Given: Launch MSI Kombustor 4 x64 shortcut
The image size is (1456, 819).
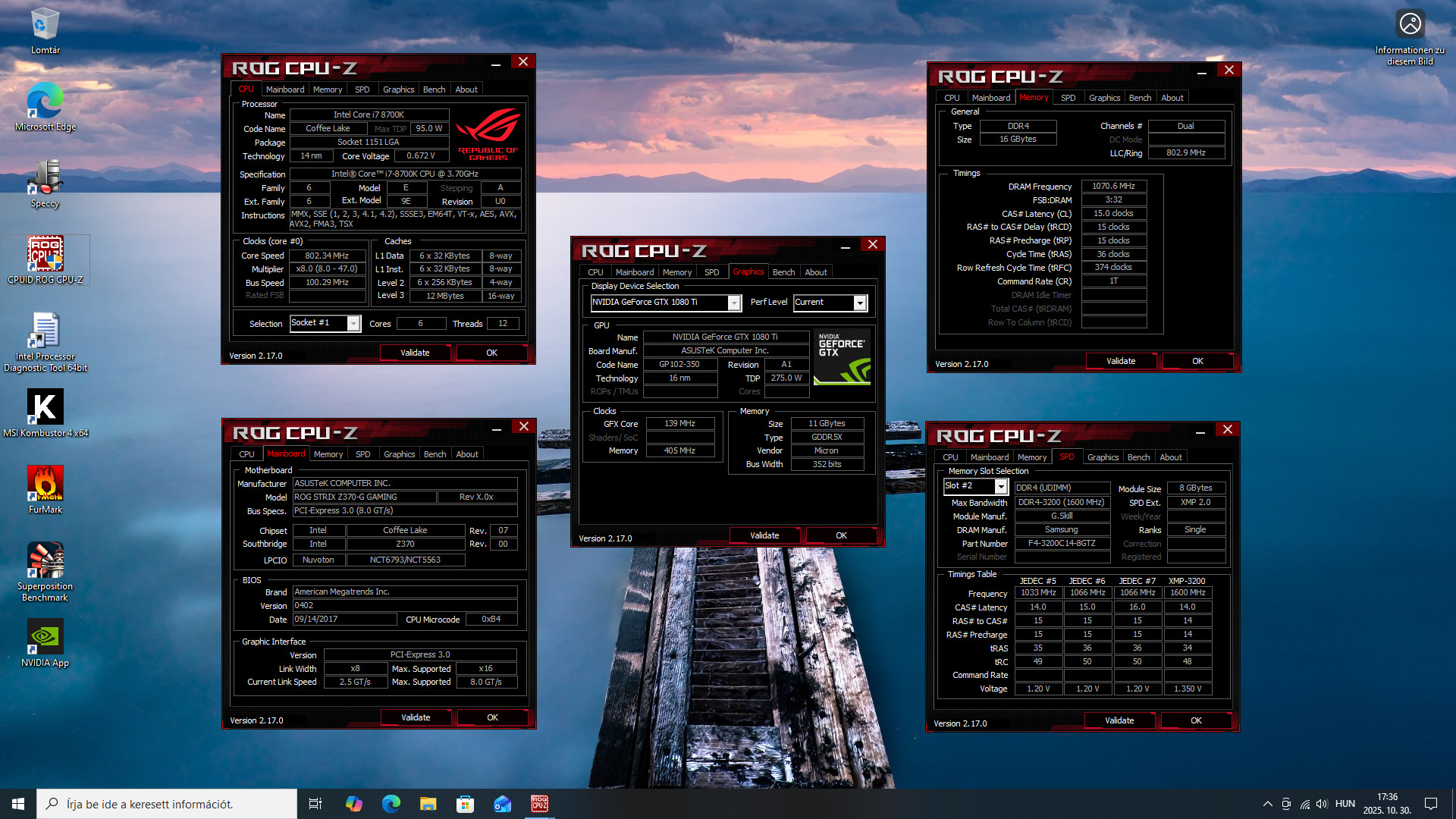Looking at the screenshot, I should pos(45,412).
